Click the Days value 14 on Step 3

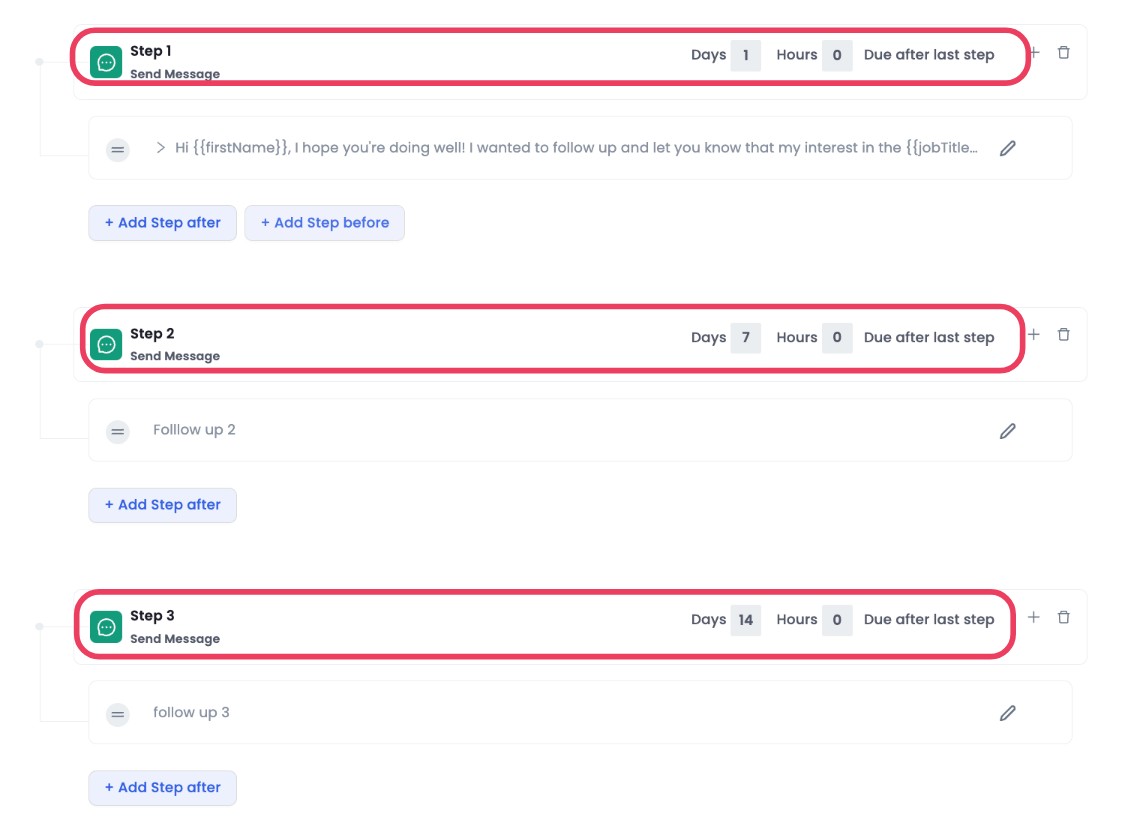[x=744, y=619]
